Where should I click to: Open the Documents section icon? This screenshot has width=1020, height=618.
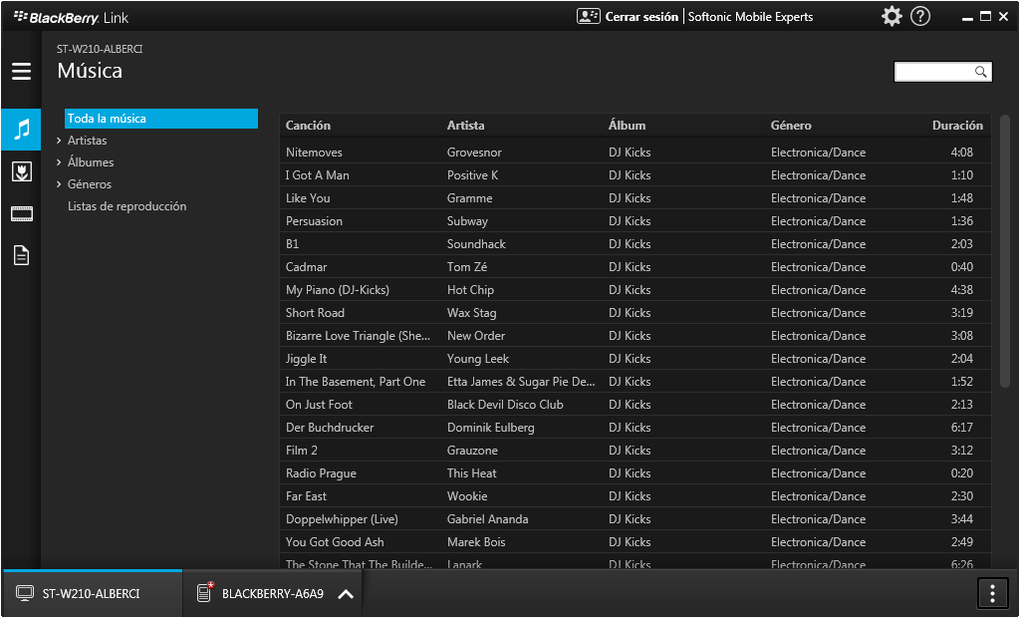point(21,256)
